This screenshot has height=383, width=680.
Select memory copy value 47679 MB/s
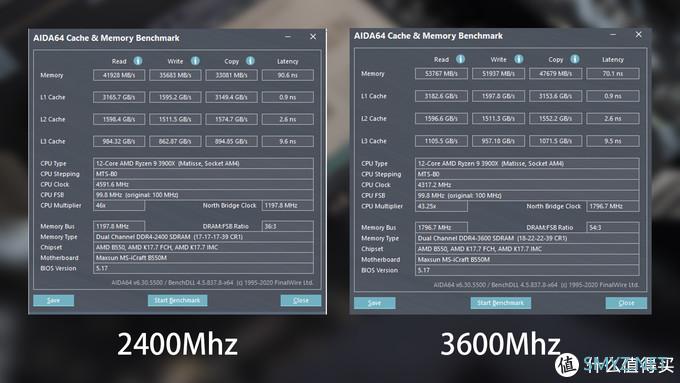point(556,73)
